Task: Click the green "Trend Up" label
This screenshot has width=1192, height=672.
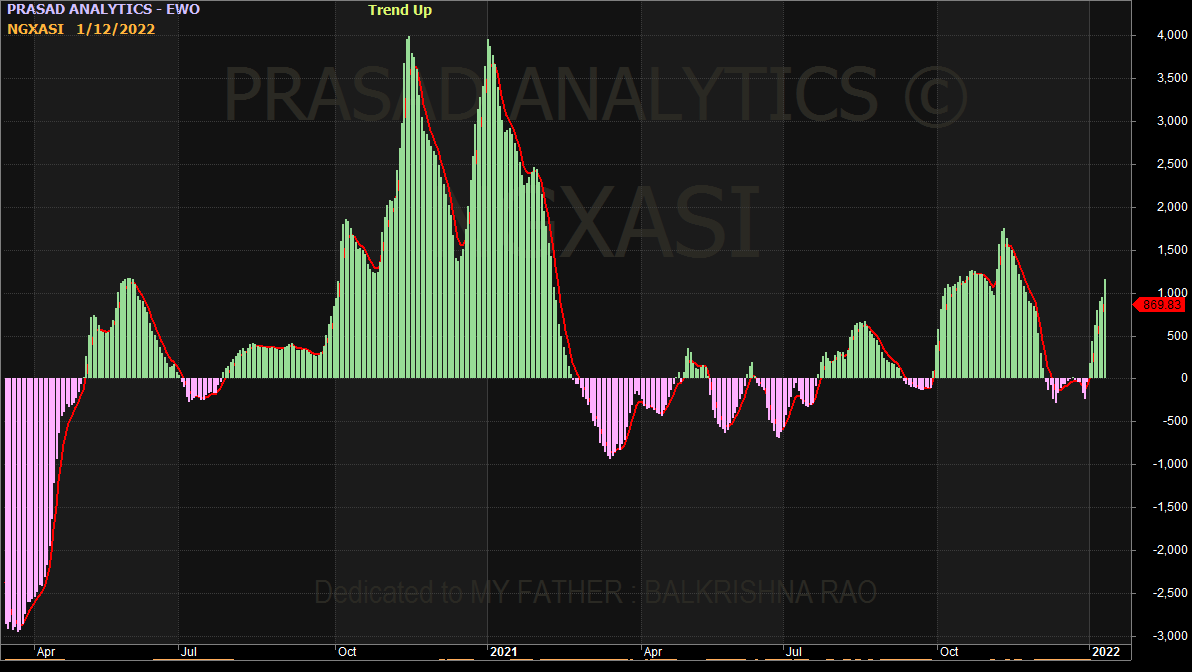Action: [x=400, y=10]
